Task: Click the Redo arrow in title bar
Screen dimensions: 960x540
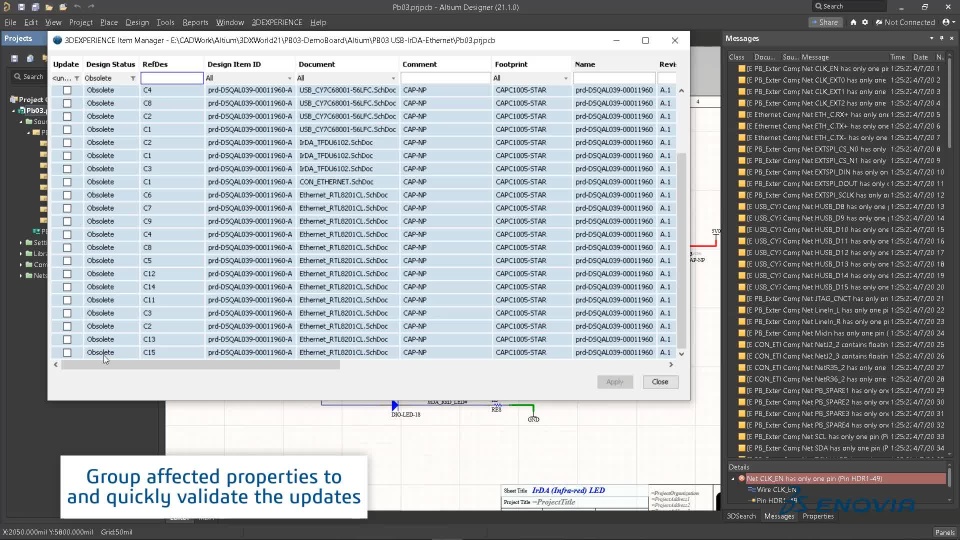Action: pos(91,7)
